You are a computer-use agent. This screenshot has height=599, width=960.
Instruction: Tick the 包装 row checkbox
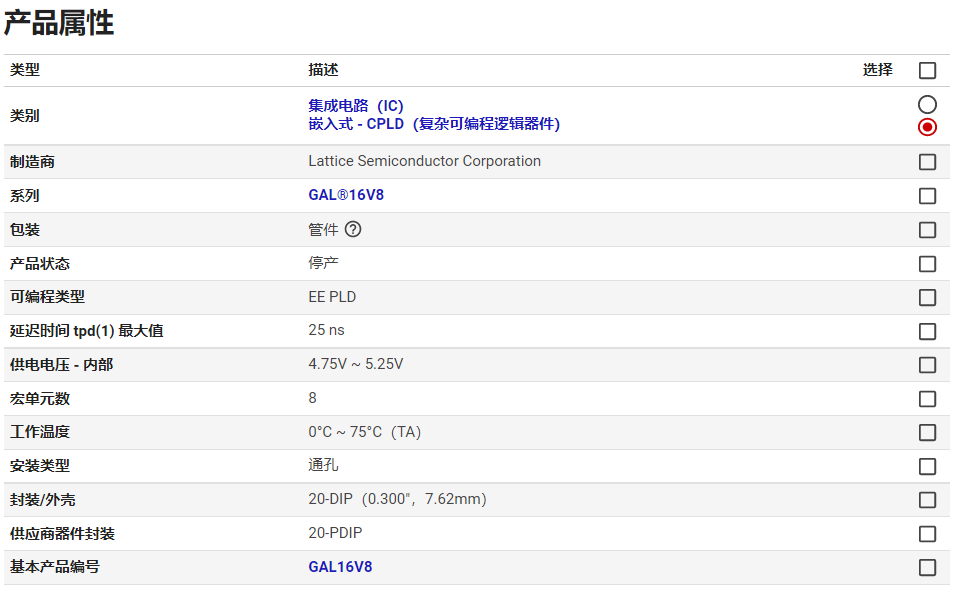(927, 230)
